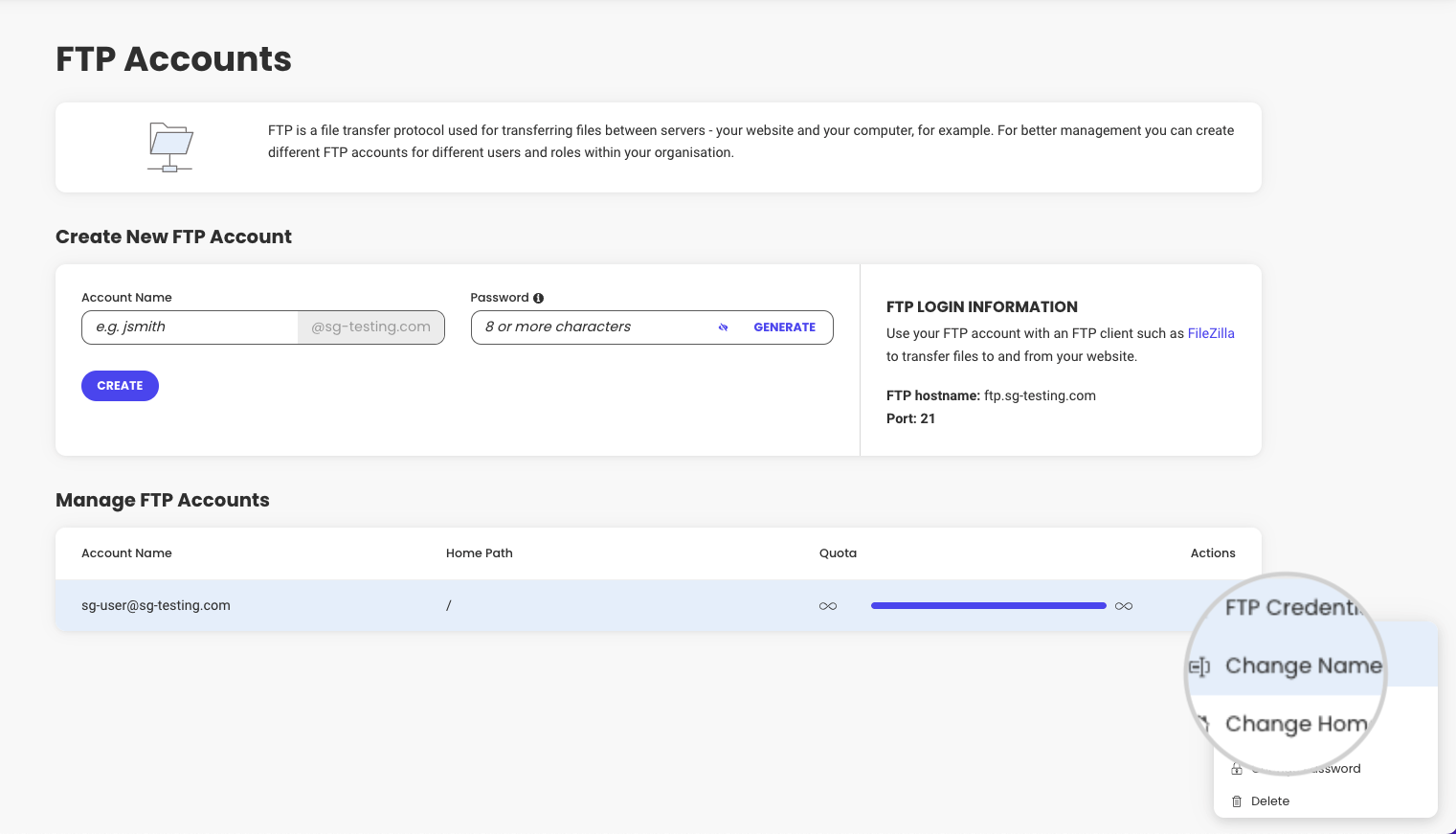Click the Password info icon
This screenshot has height=834, width=1456.
(x=538, y=298)
